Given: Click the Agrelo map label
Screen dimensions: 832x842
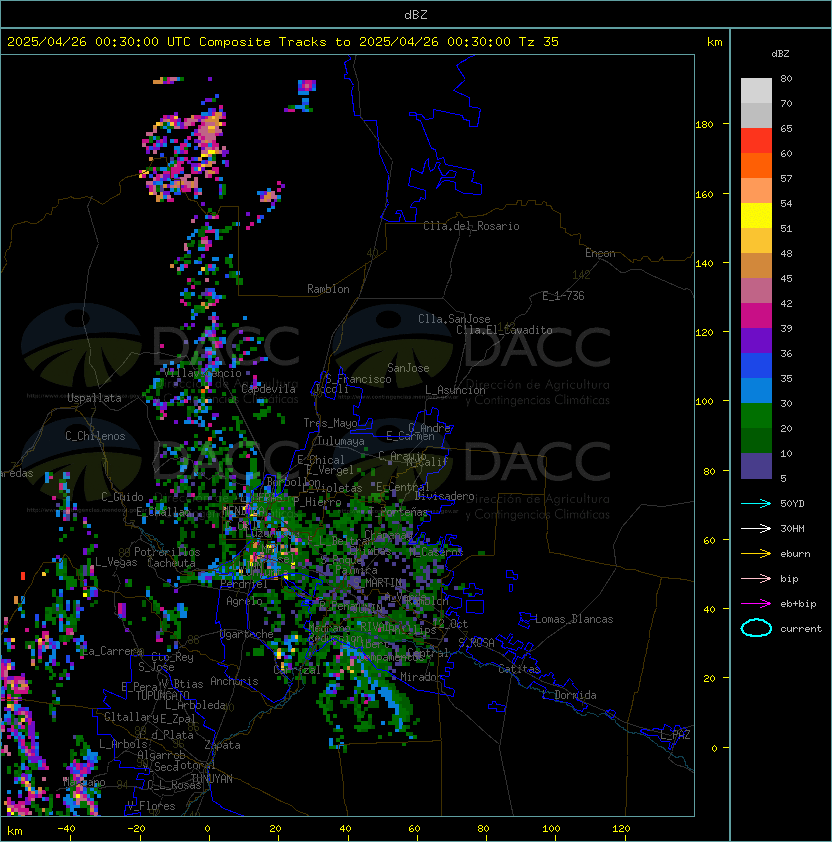Looking at the screenshot, I should [x=244, y=601].
